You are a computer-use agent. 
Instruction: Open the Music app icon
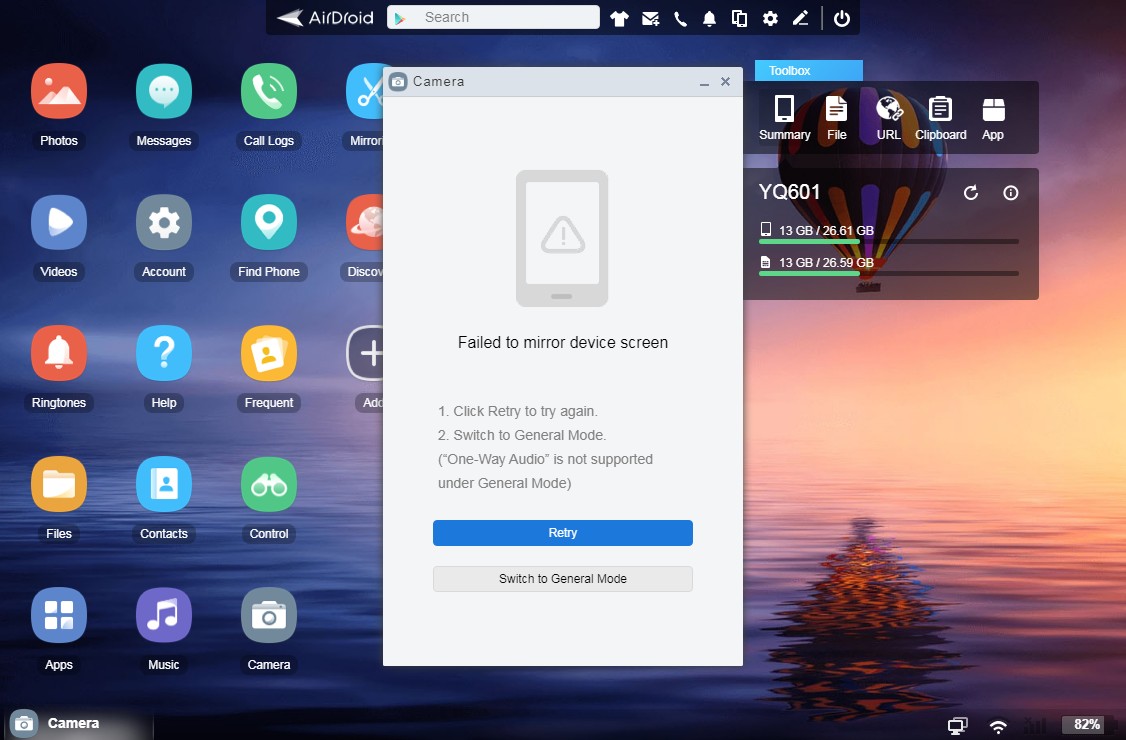point(164,616)
